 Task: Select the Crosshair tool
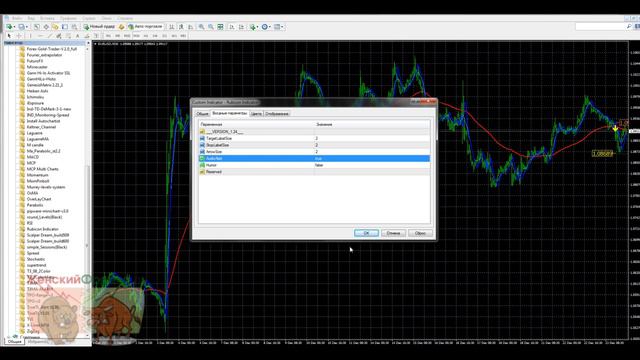[18, 36]
